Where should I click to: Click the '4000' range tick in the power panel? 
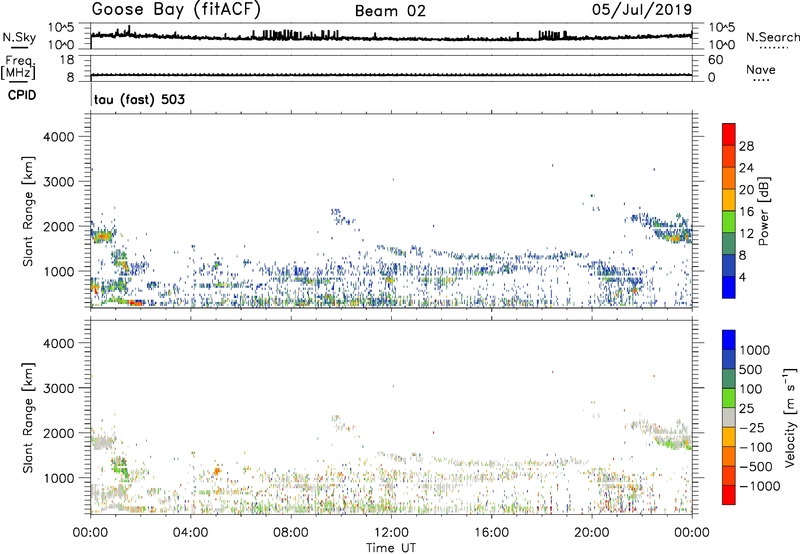click(59, 137)
